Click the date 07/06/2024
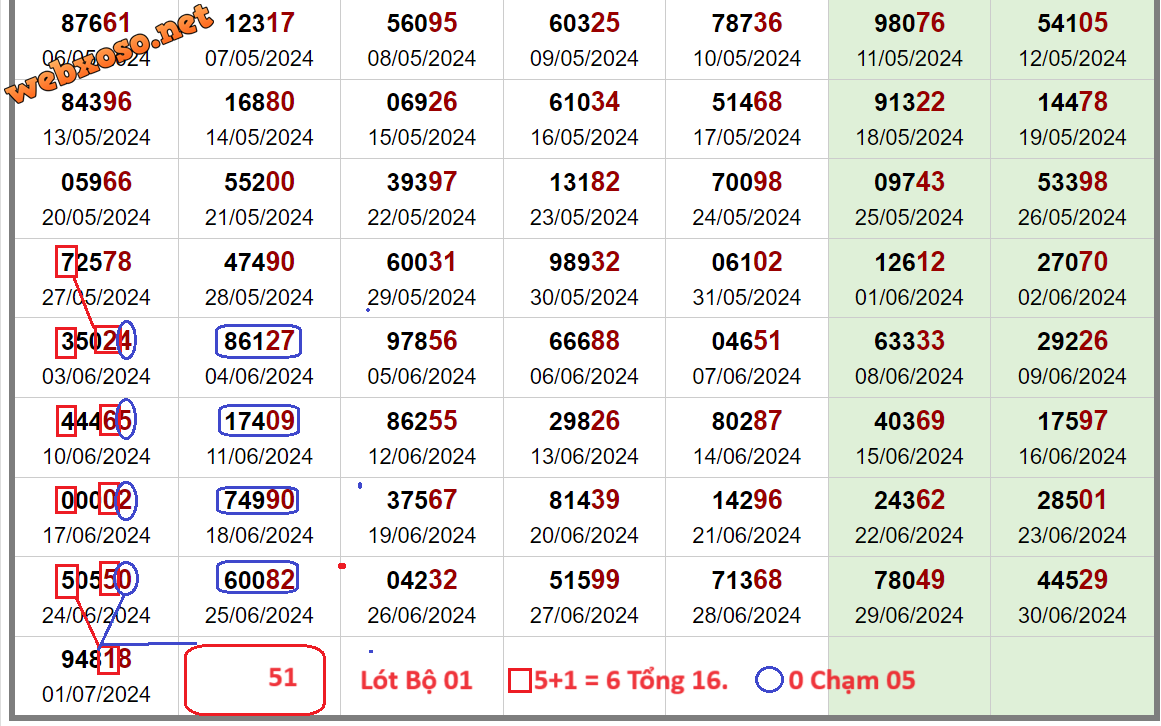1161x726 pixels. click(747, 377)
